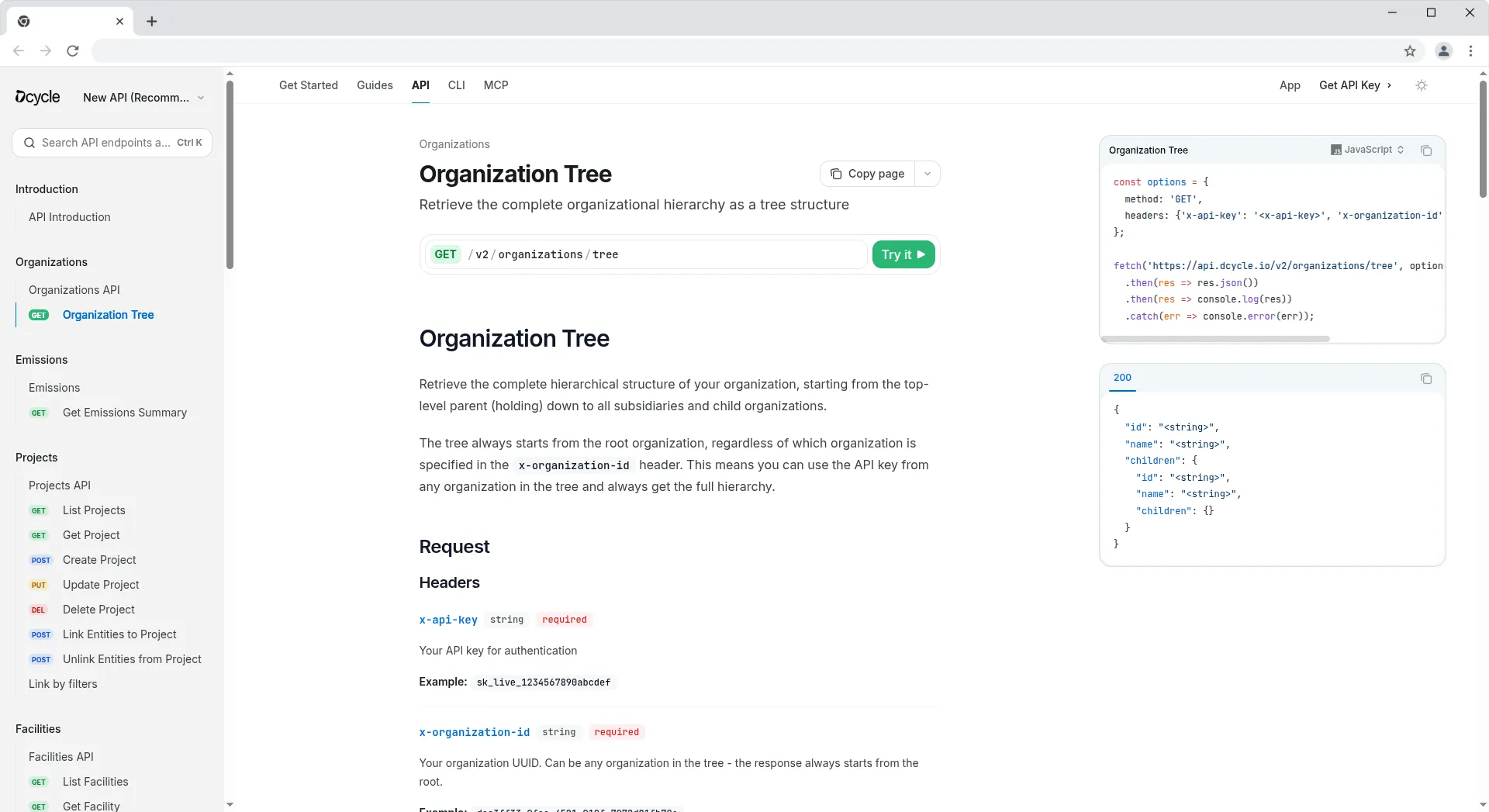Viewport: 1489px width, 812px height.
Task: Copy the JavaScript fetch code snippet
Action: pos(1427,150)
